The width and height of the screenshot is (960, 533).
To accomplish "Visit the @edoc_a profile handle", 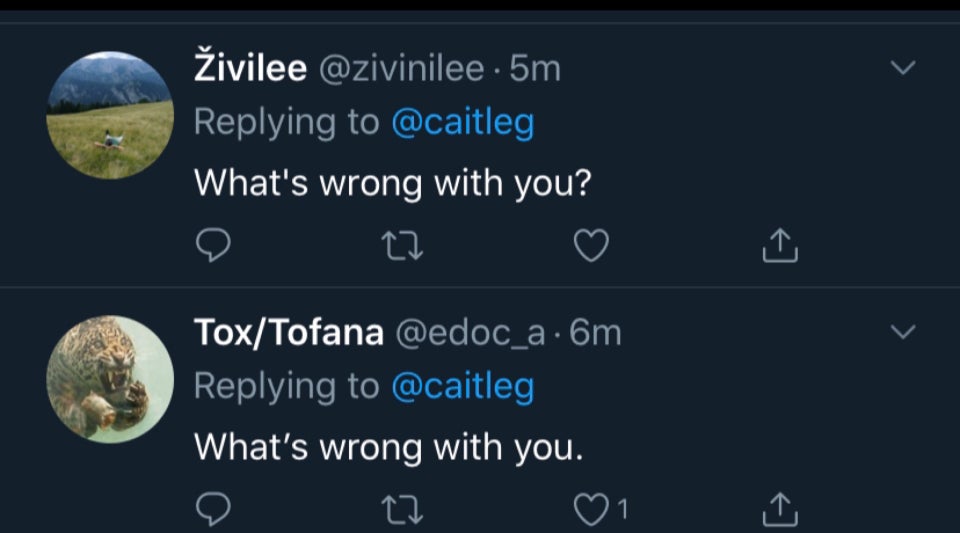I will pos(471,333).
